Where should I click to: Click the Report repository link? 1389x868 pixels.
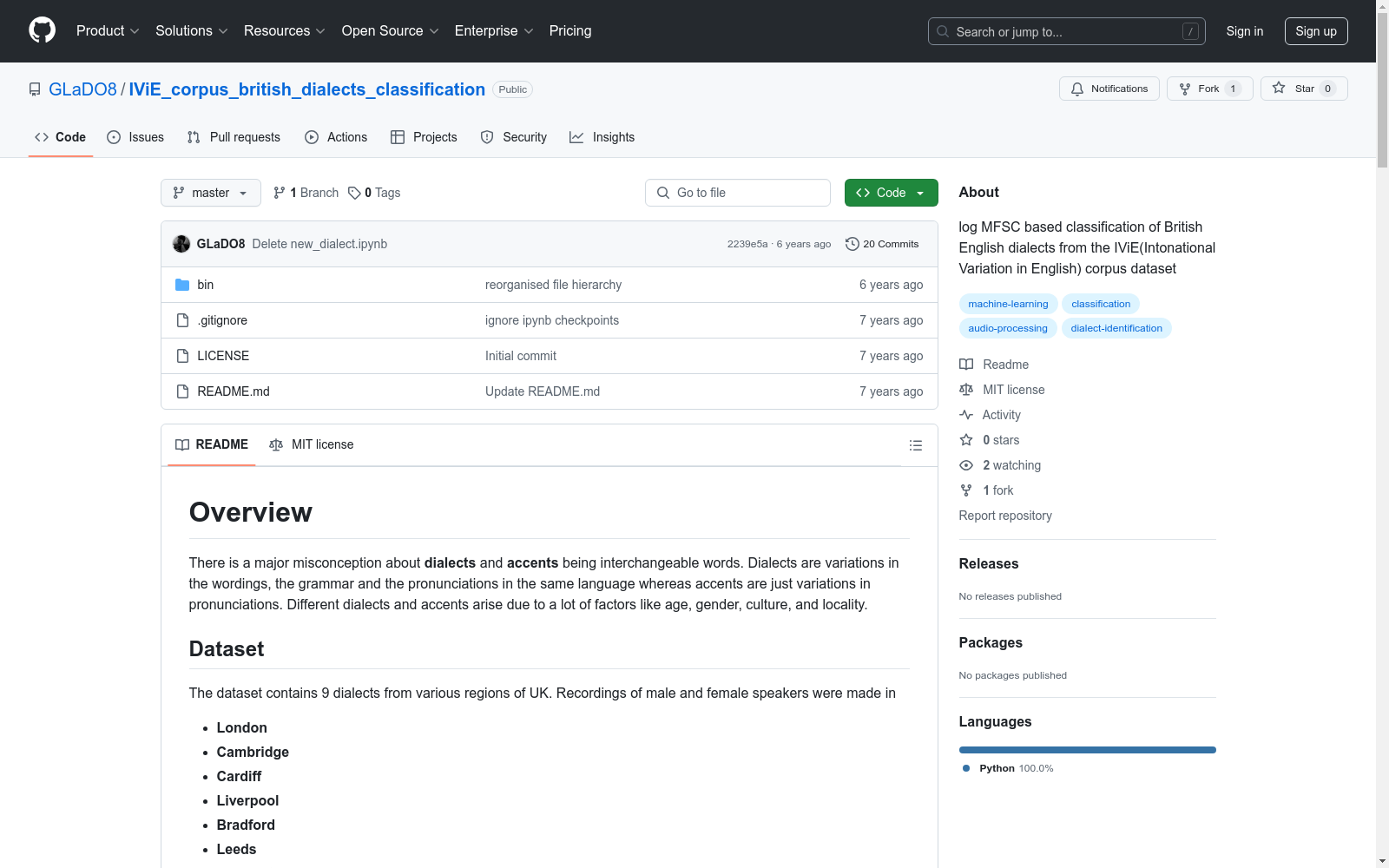tap(1005, 516)
